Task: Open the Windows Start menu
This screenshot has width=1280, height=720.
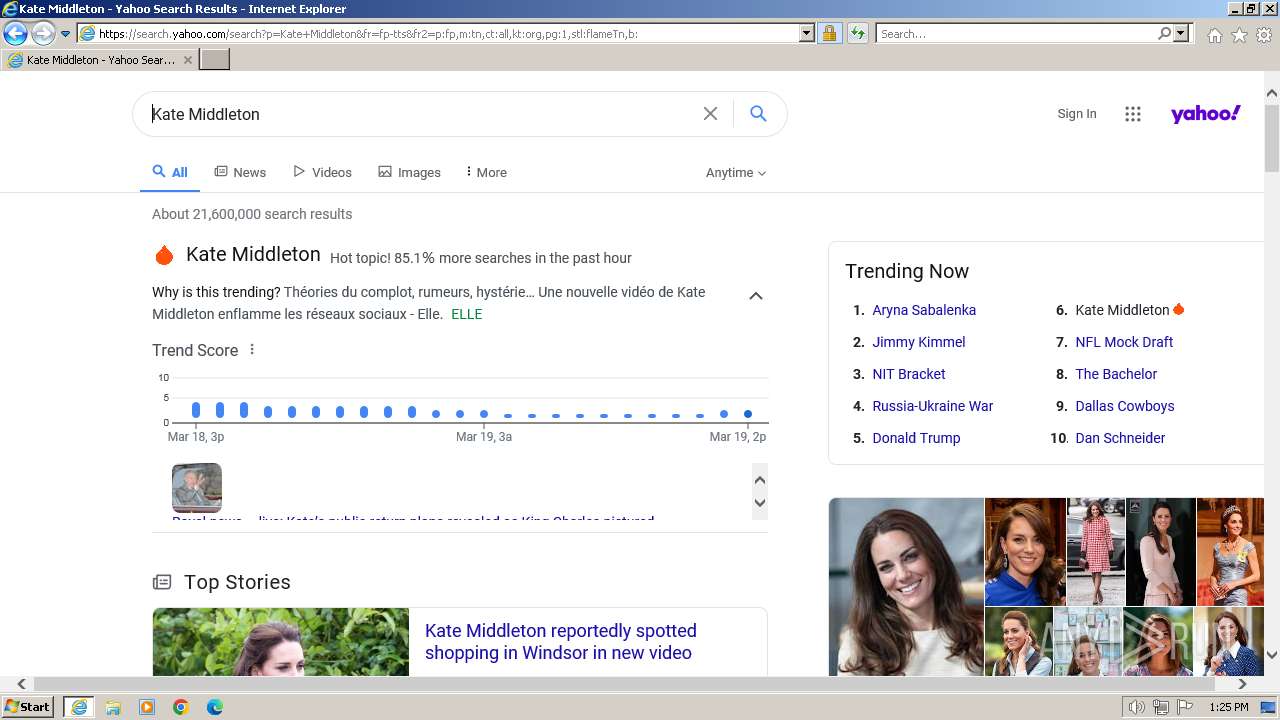Action: tap(28, 707)
